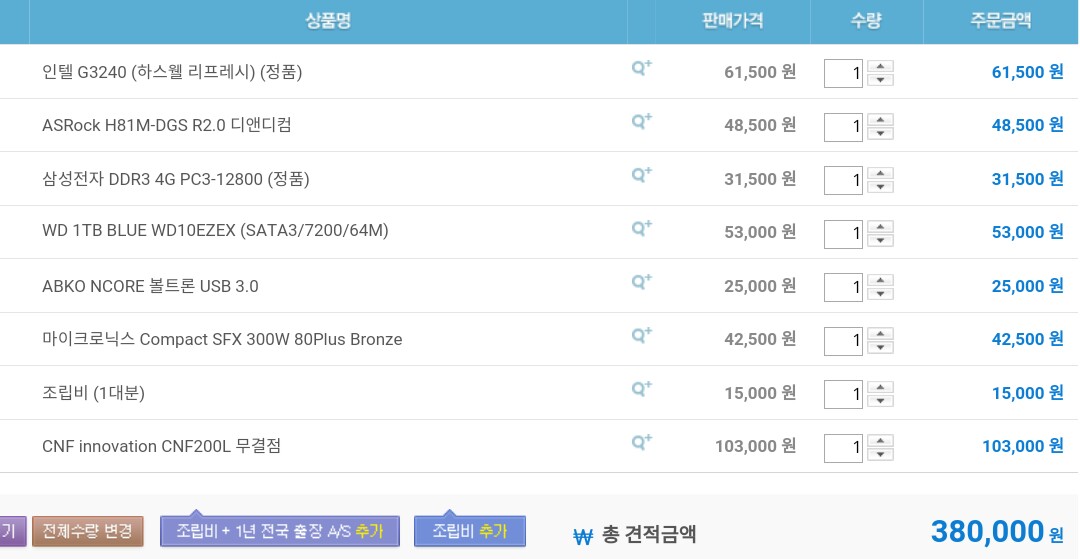Increase quantity of 인텔 G3240
Image resolution: width=1080 pixels, height=559 pixels.
pos(880,66)
